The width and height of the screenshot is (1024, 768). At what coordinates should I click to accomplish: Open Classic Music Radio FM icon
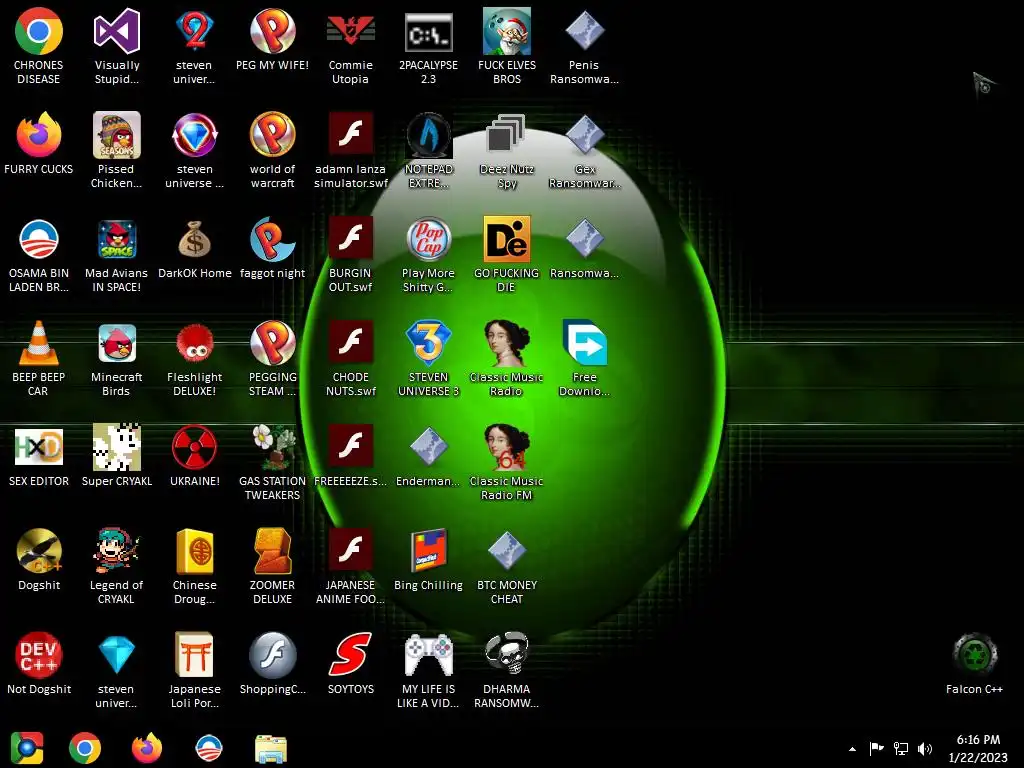(506, 447)
